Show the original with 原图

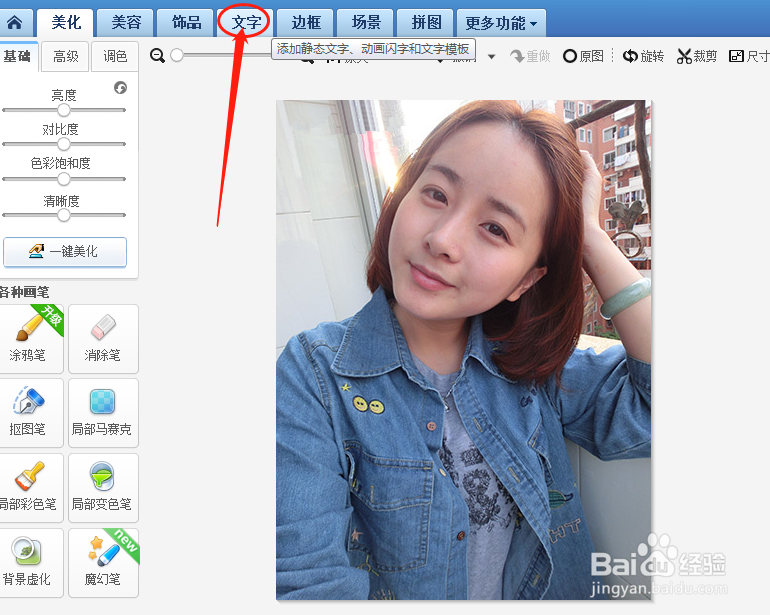583,56
